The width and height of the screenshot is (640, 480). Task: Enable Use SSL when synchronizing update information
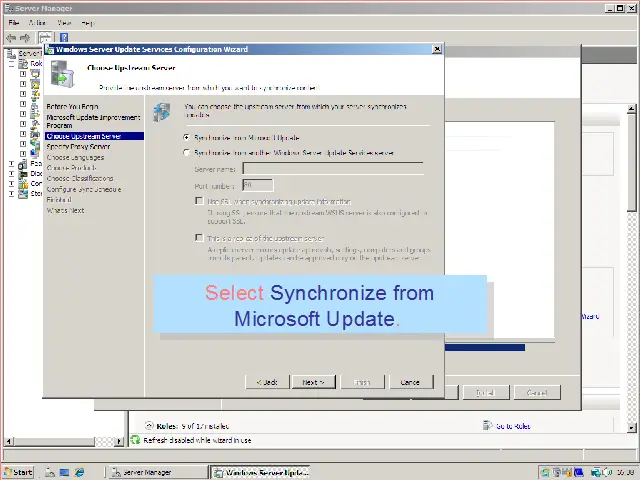coord(199,201)
